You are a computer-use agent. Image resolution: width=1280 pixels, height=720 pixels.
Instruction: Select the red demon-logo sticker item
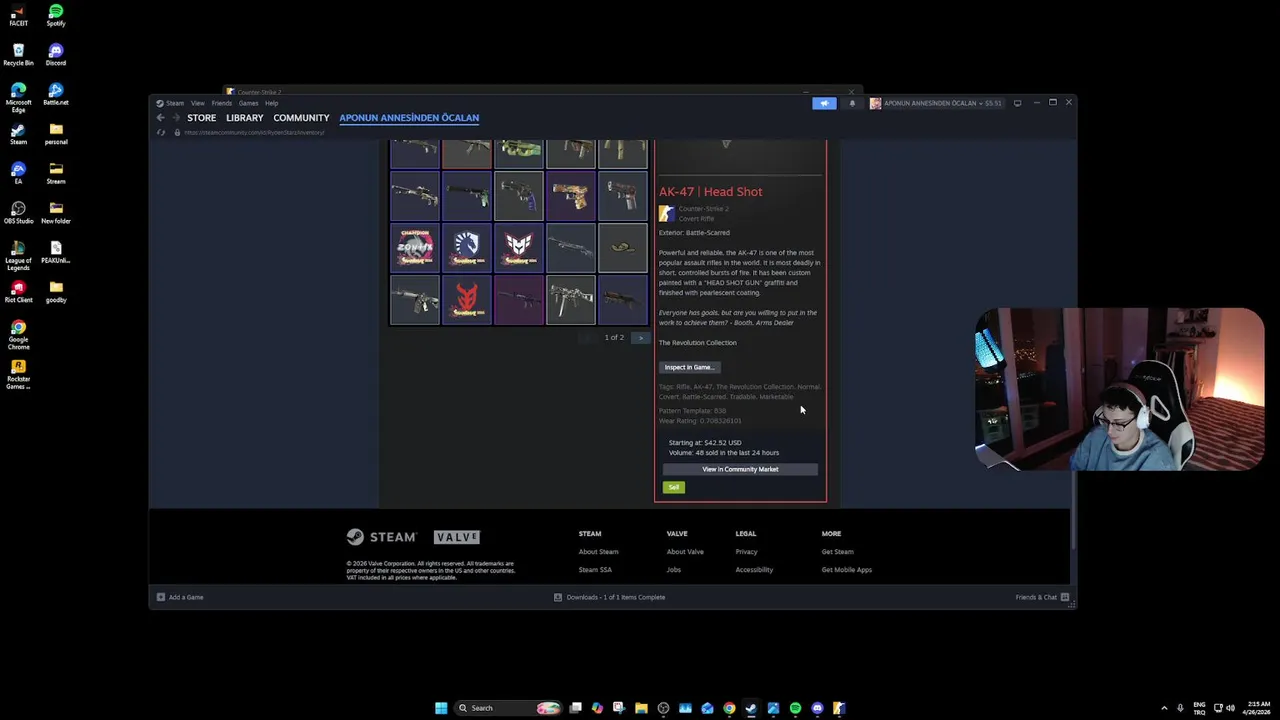point(467,299)
